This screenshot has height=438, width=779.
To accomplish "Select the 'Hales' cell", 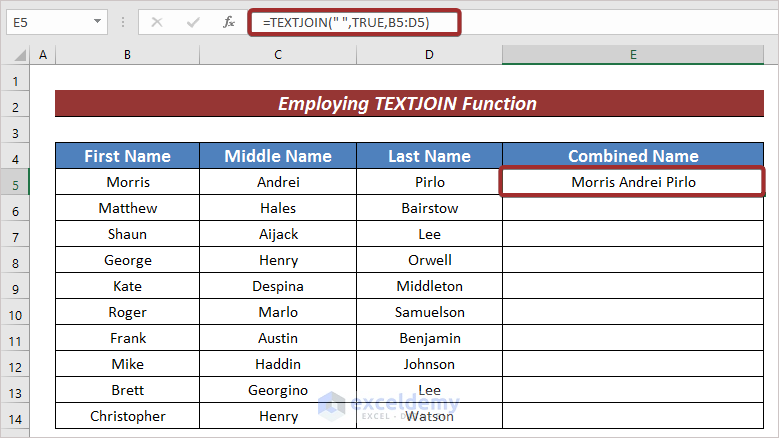I will 278,208.
